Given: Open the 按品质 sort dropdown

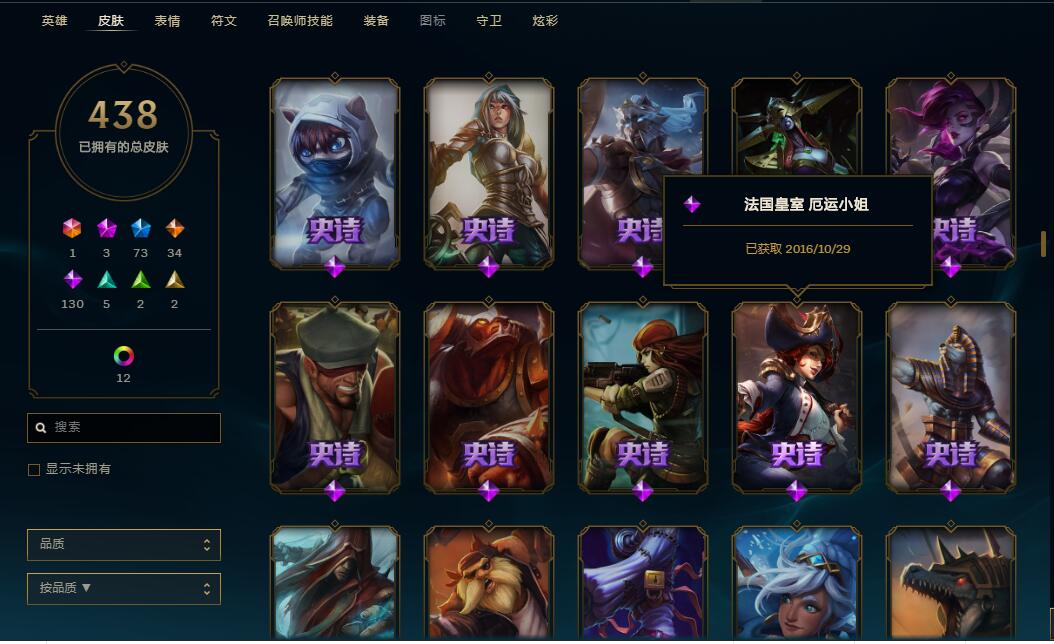Looking at the screenshot, I should [124, 589].
